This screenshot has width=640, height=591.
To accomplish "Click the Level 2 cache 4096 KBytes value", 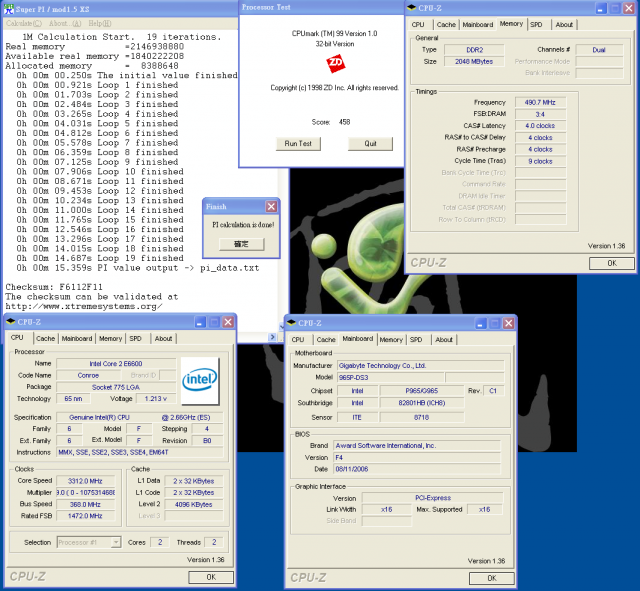I will coord(194,504).
